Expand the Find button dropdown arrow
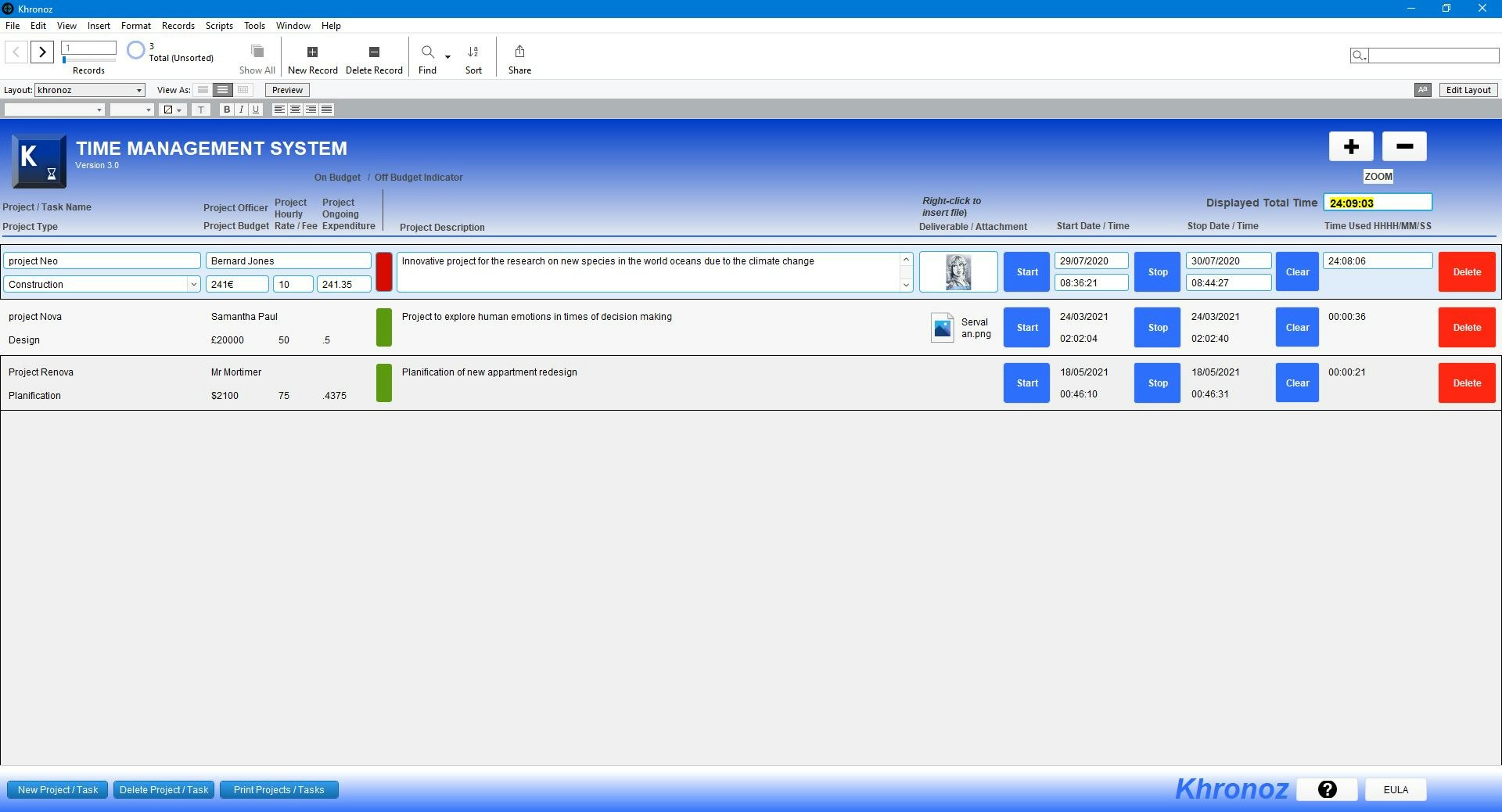Viewport: 1502px width, 812px height. (447, 56)
